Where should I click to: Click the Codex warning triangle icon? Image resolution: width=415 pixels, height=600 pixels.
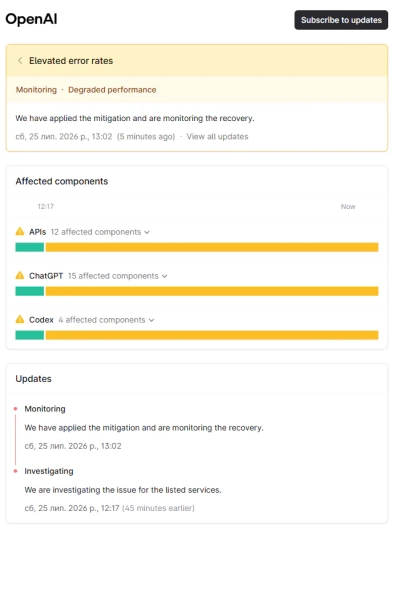coord(20,319)
